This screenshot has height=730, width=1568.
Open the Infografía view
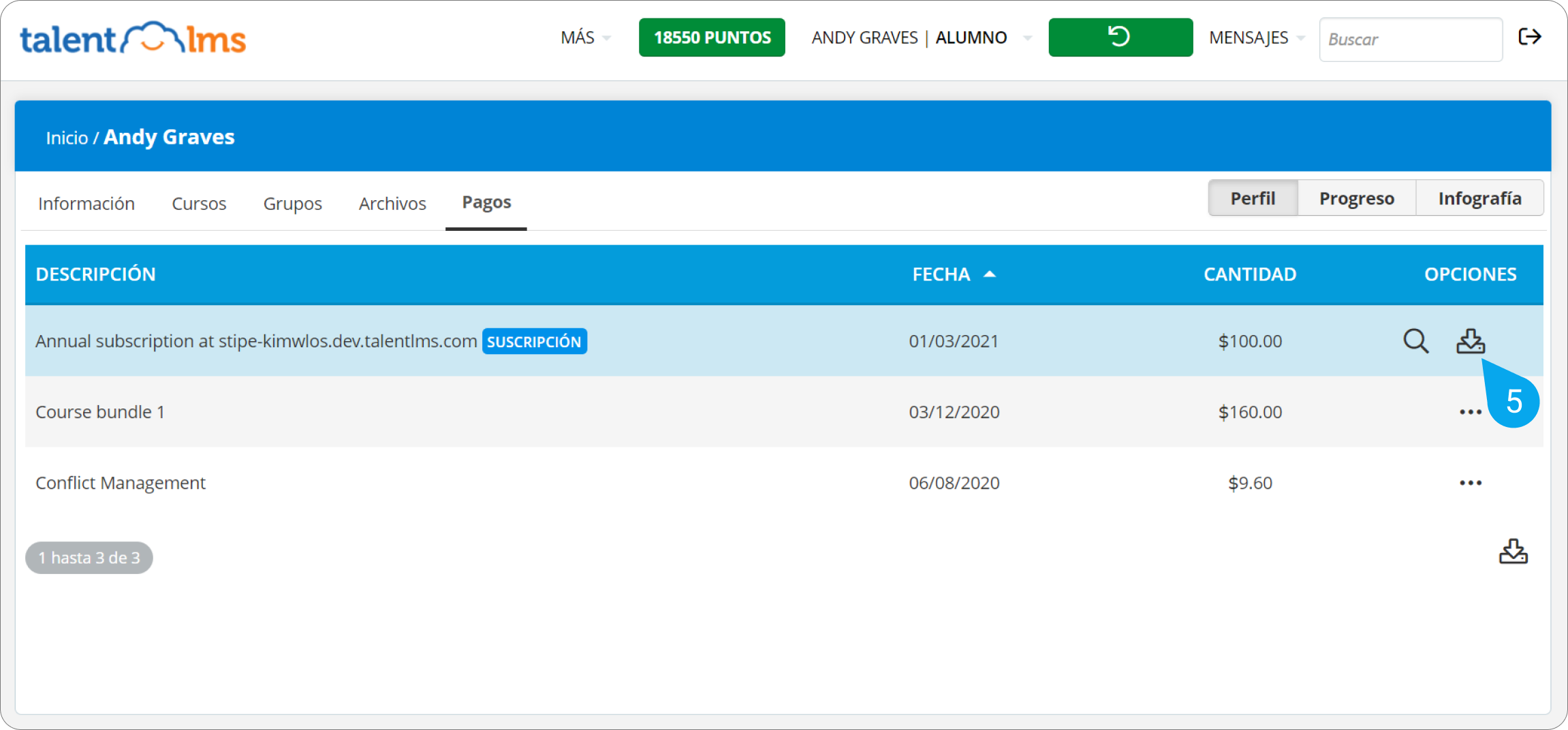[x=1479, y=198]
